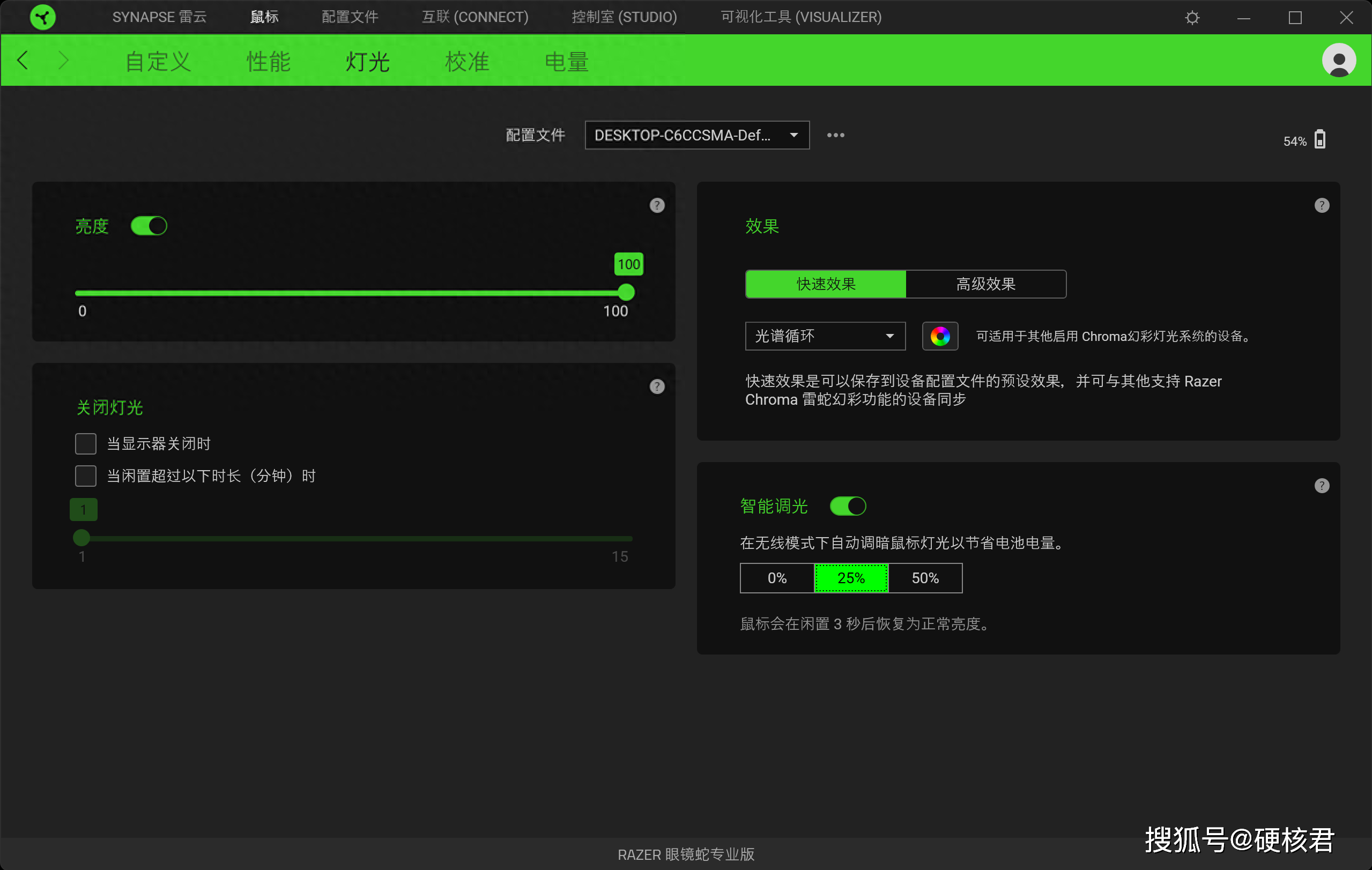This screenshot has height=870, width=1372.
Task: Open the SYNAPSE 雷云 tab
Action: pyautogui.click(x=160, y=17)
